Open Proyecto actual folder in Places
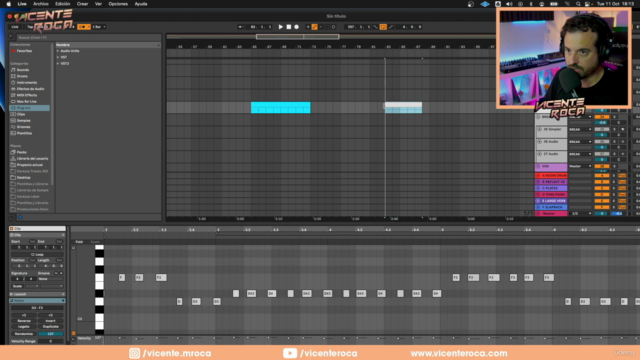The width and height of the screenshot is (640, 360). click(x=29, y=165)
